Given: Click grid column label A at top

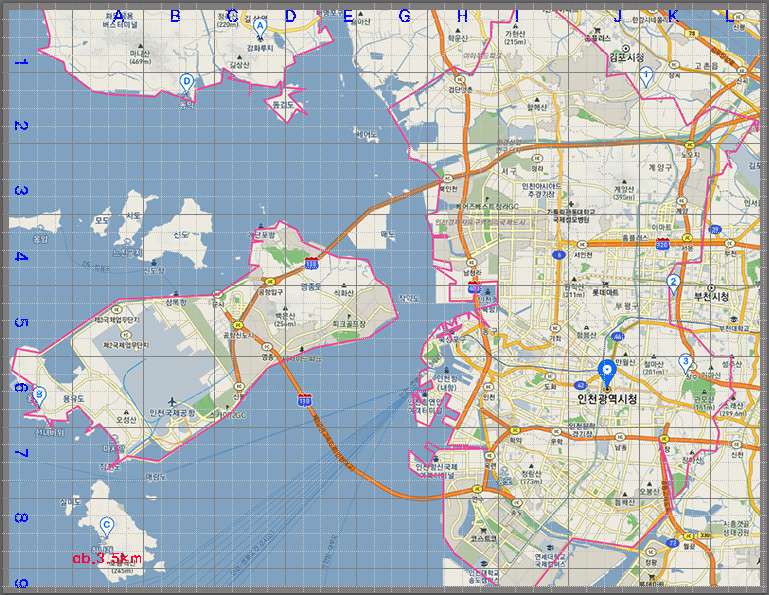Looking at the screenshot, I should [118, 15].
